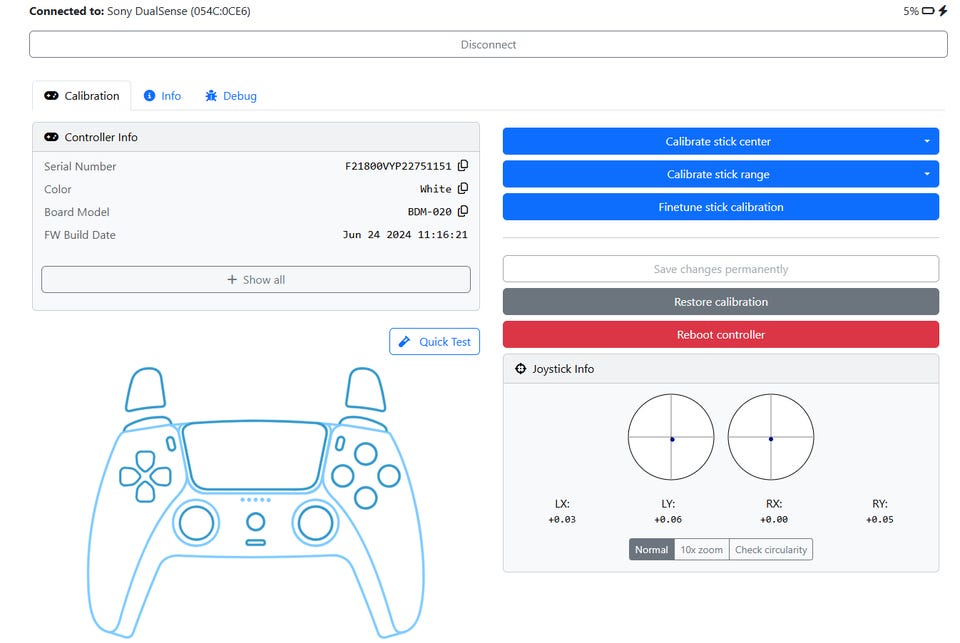
Task: Click the battery level icon
Action: (928, 11)
